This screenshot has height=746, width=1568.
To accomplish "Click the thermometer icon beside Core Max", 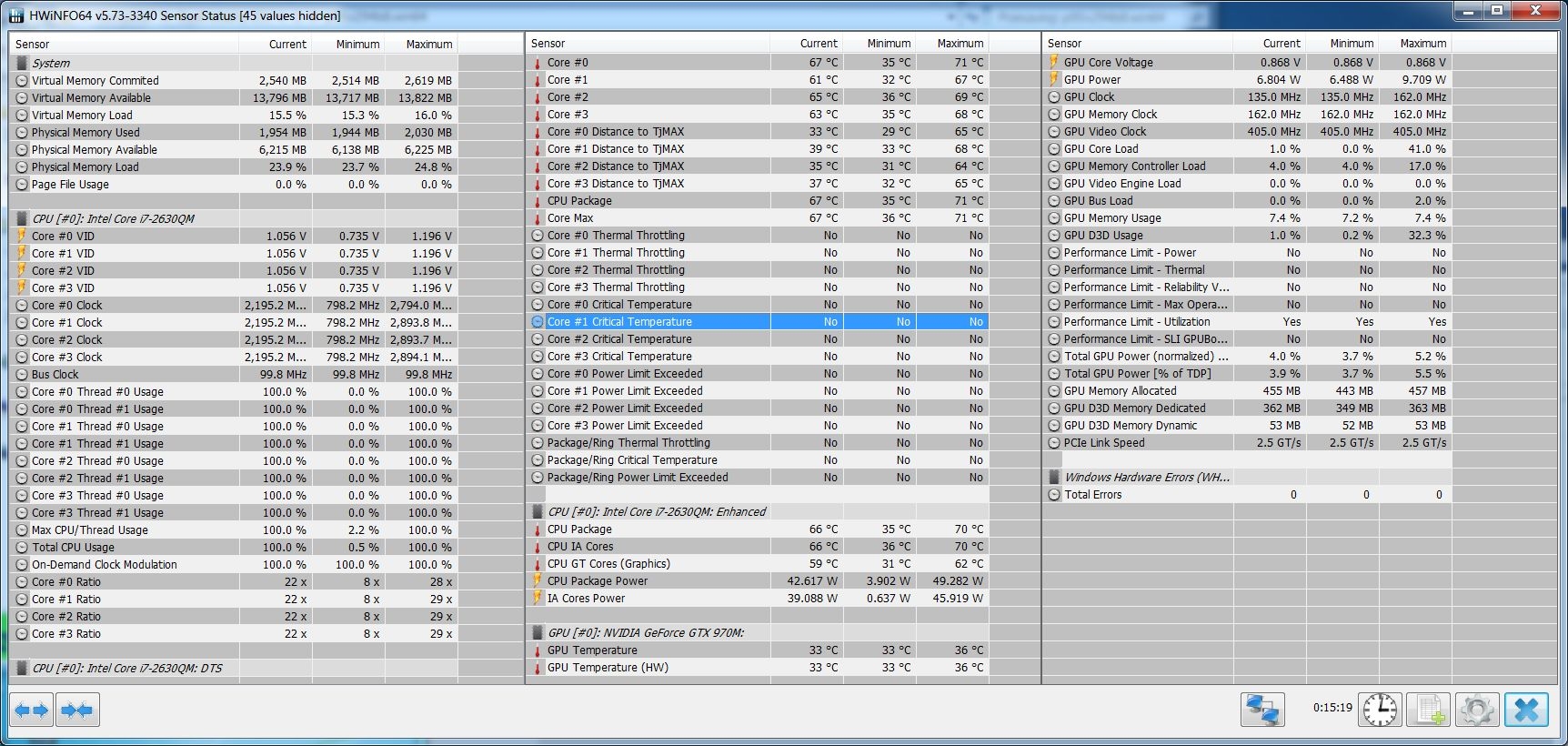I will [x=538, y=218].
